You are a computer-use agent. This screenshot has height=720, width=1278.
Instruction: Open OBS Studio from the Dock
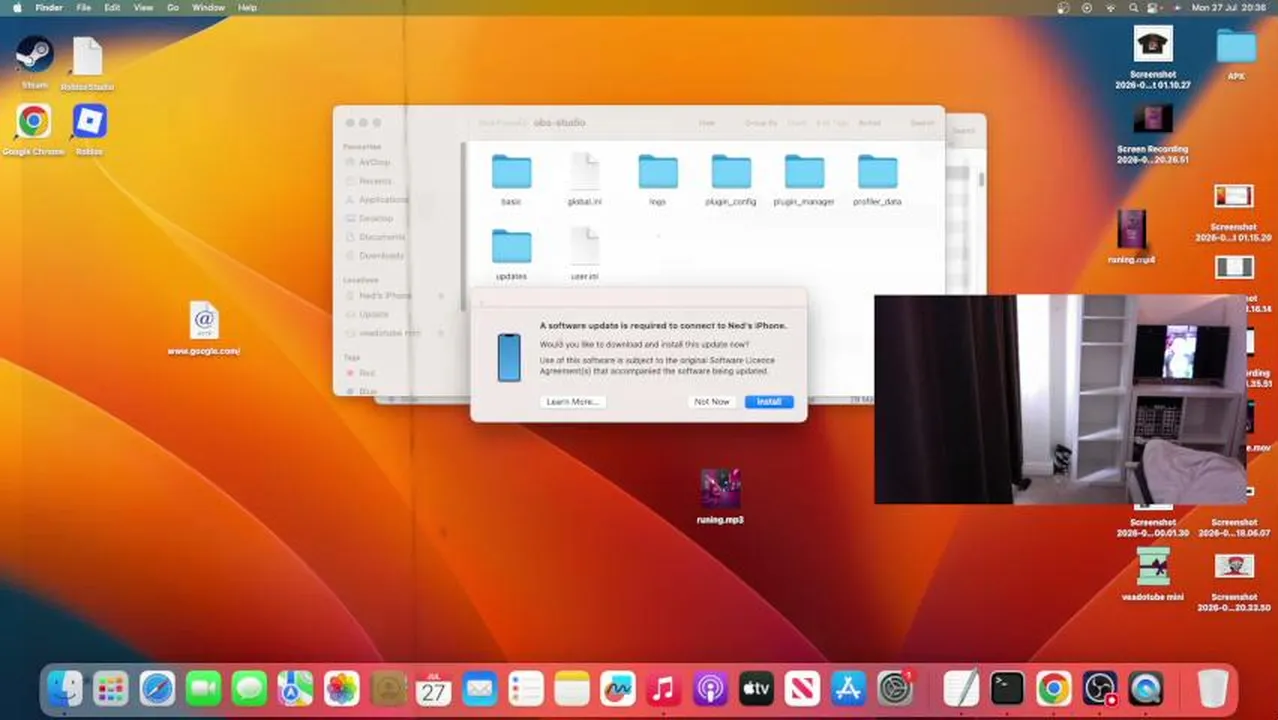[1099, 688]
